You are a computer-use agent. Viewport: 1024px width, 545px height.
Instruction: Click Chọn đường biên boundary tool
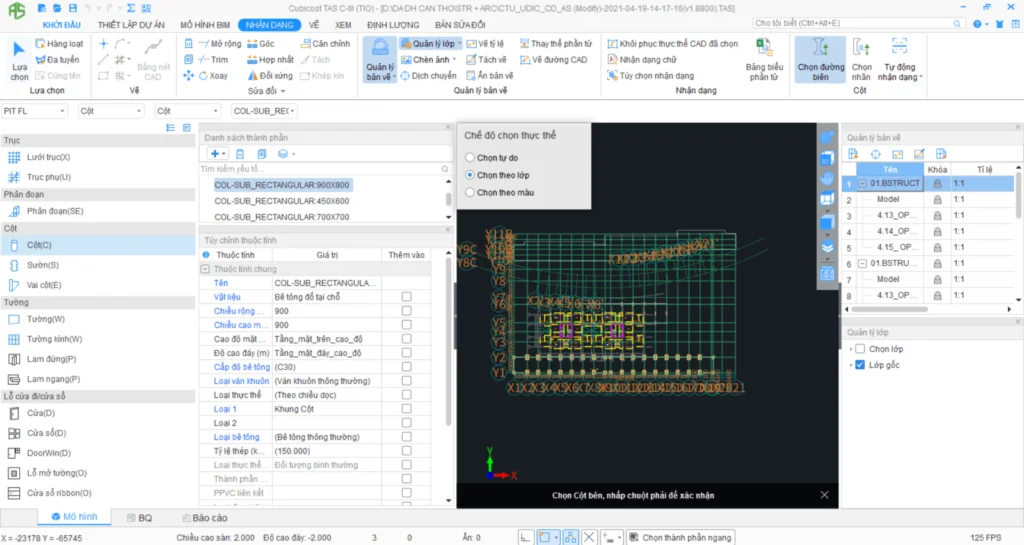pyautogui.click(x=819, y=60)
